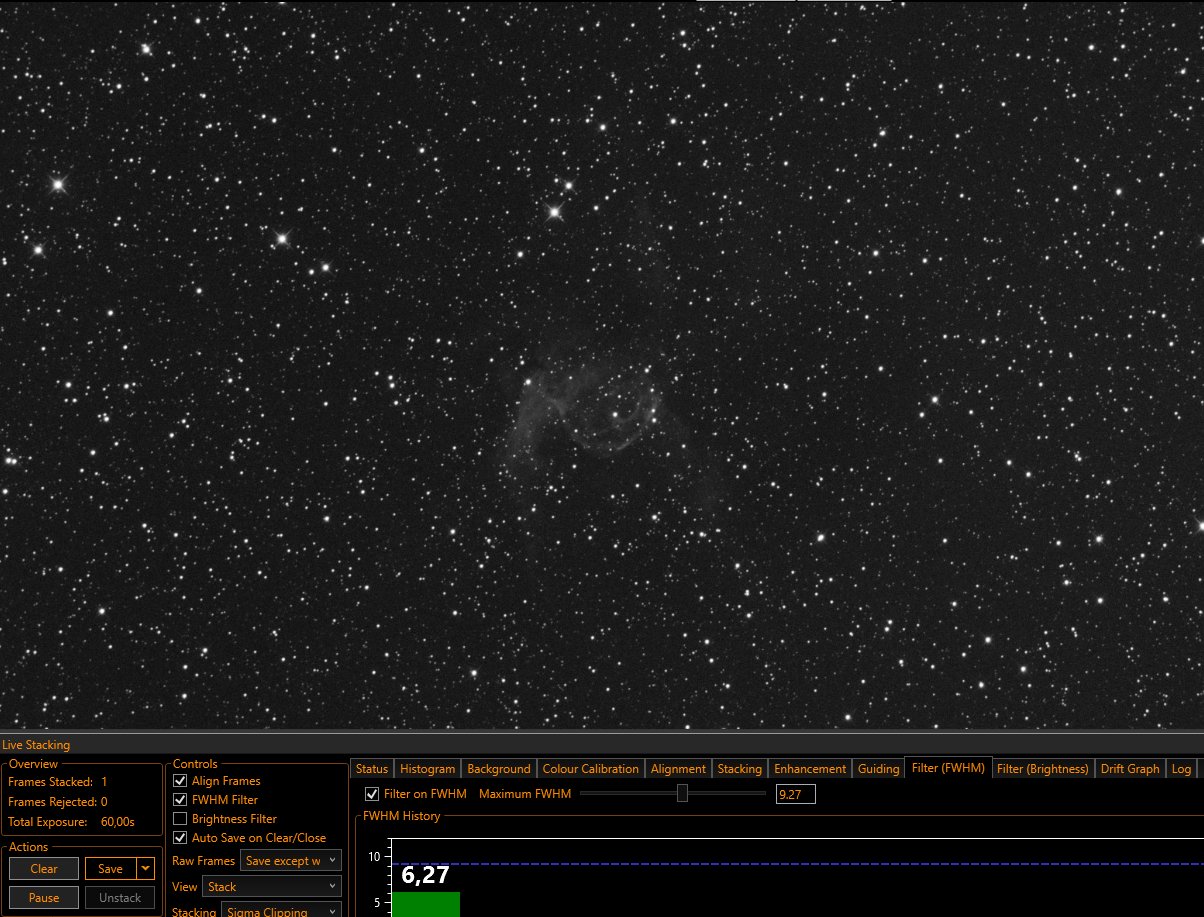The image size is (1204, 917).
Task: Toggle the Align Frames checkbox
Action: tap(181, 781)
